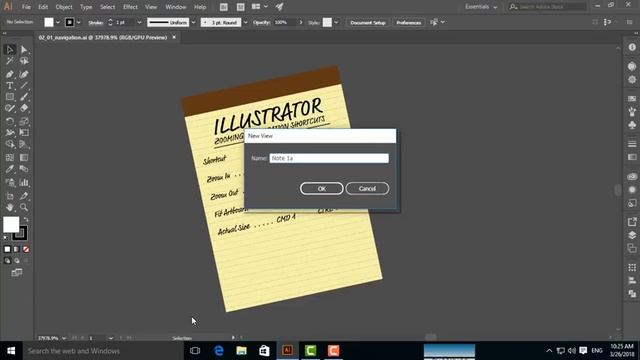Set paint mode to None
Screen dimensions: 640x360
pyautogui.click(x=26, y=249)
